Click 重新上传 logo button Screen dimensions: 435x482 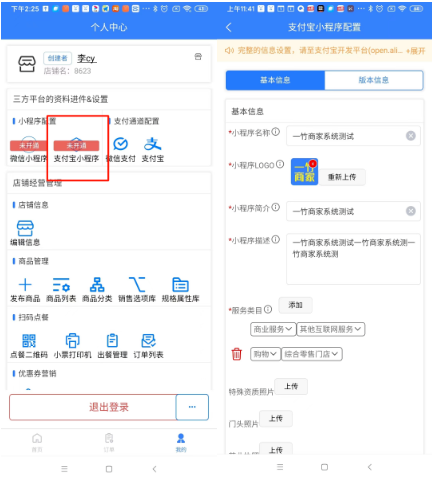point(342,177)
